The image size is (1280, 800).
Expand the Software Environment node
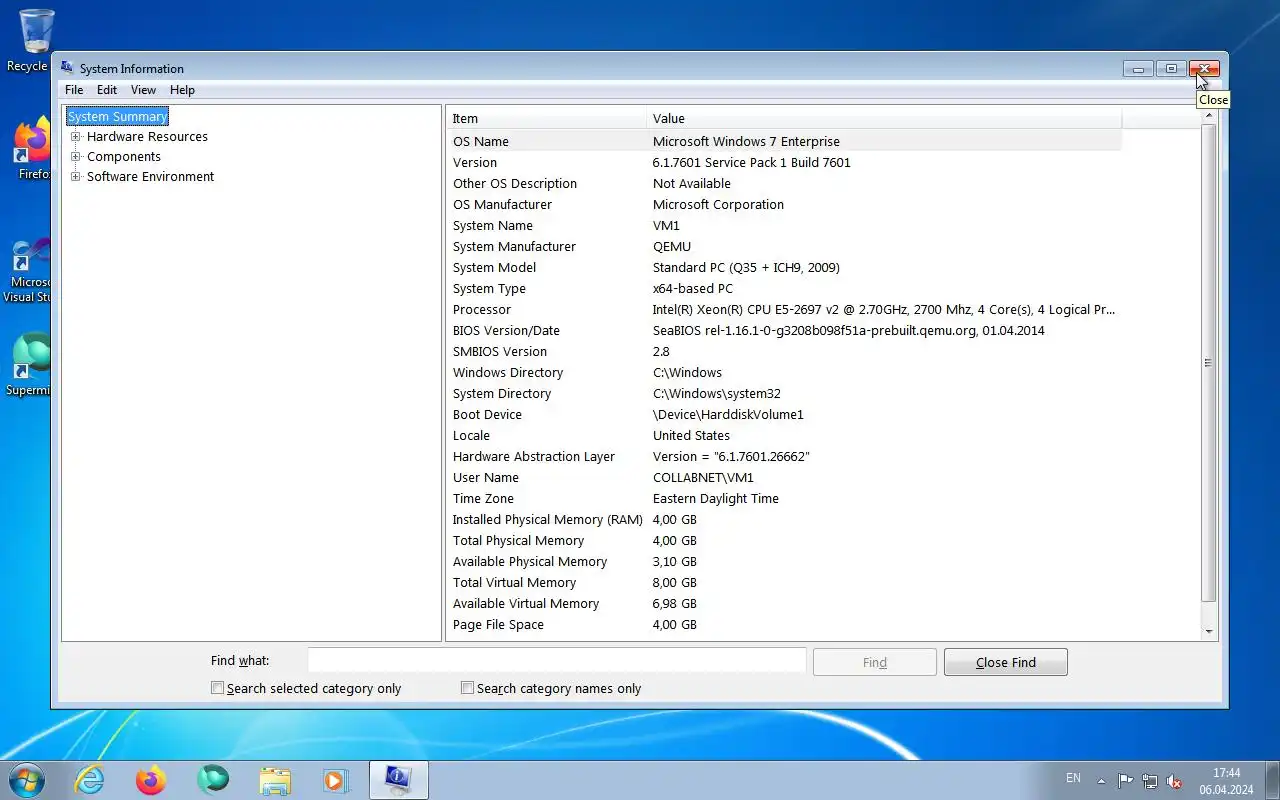pyautogui.click(x=75, y=177)
